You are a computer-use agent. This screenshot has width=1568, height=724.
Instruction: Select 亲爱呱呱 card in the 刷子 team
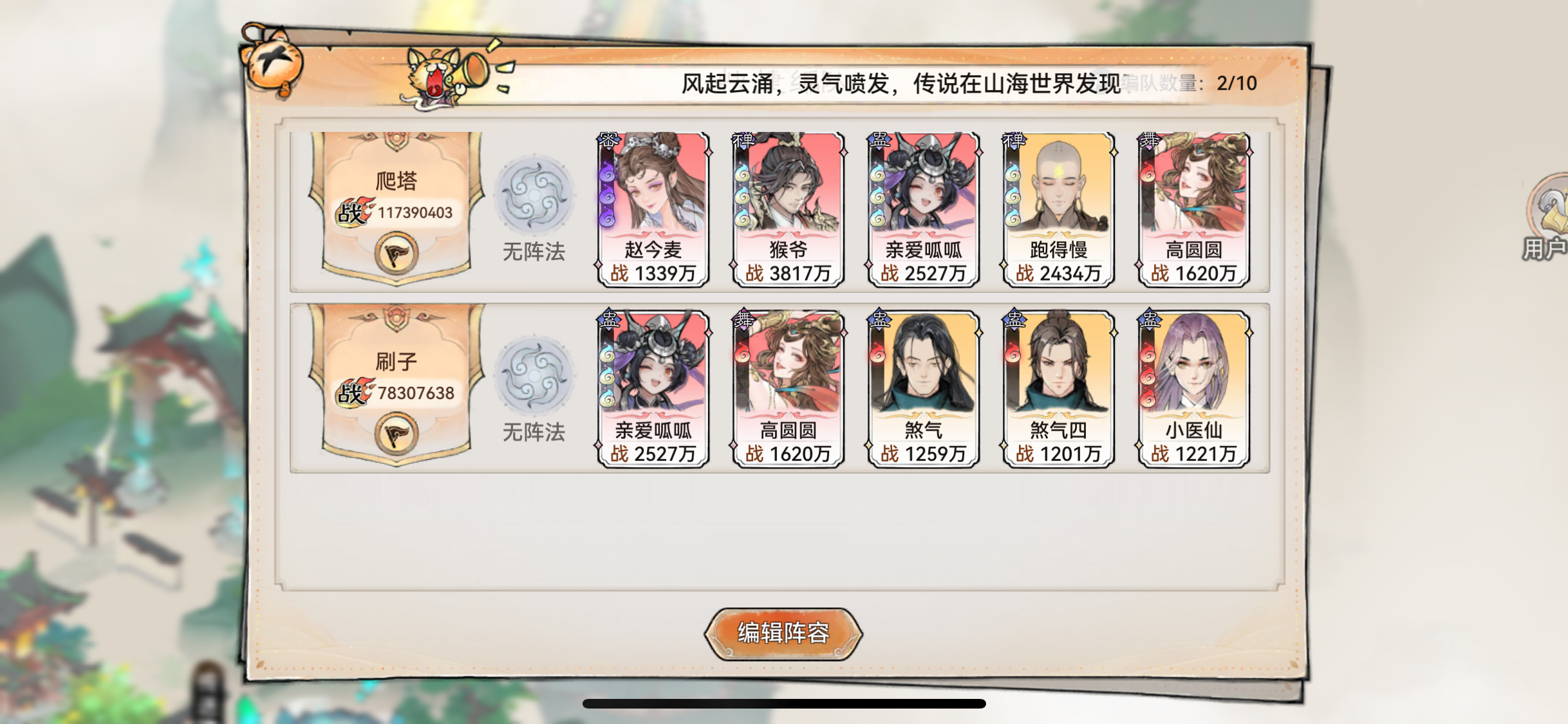click(x=653, y=389)
